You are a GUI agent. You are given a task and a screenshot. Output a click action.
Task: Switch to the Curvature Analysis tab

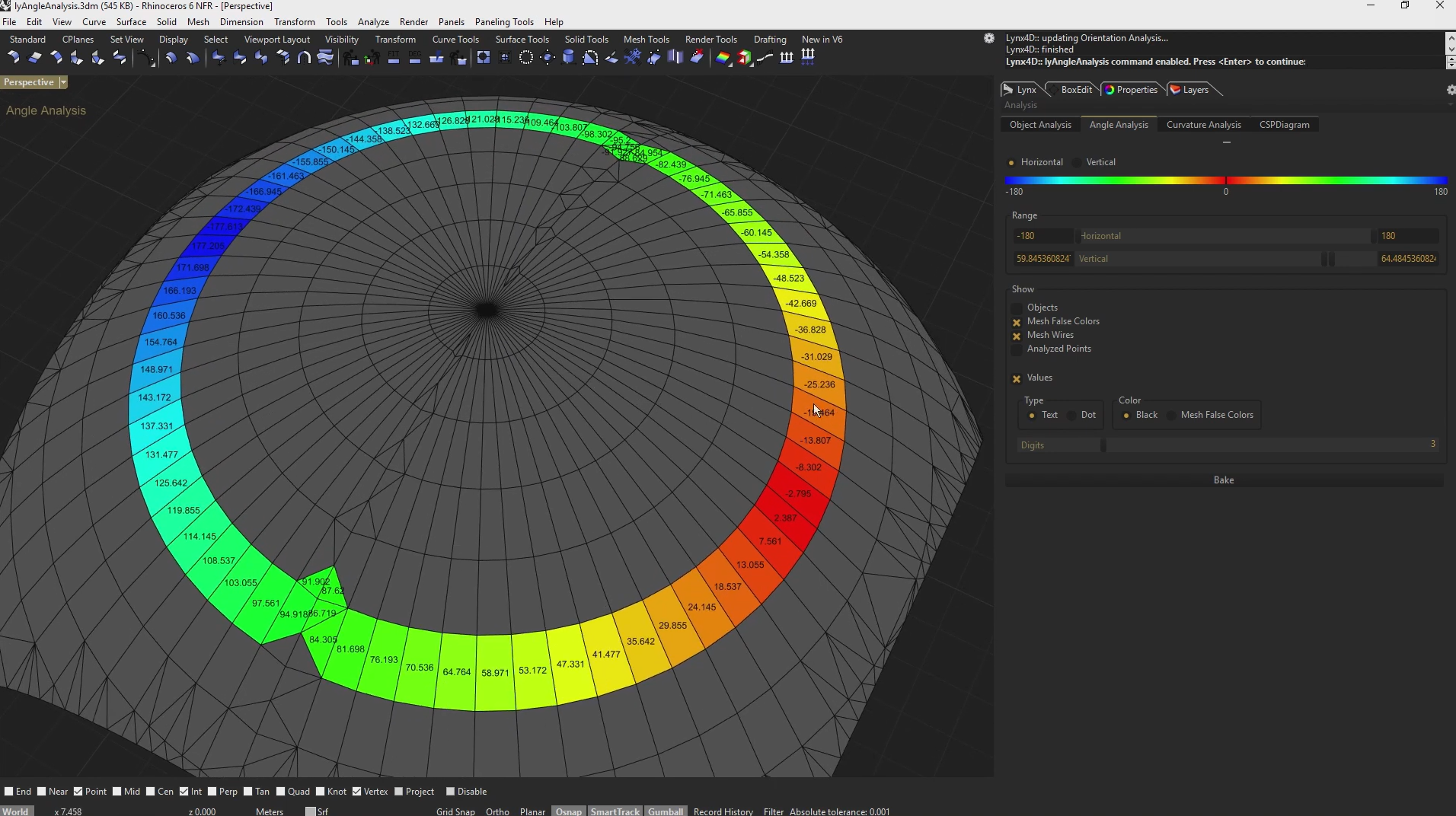[x=1203, y=125]
